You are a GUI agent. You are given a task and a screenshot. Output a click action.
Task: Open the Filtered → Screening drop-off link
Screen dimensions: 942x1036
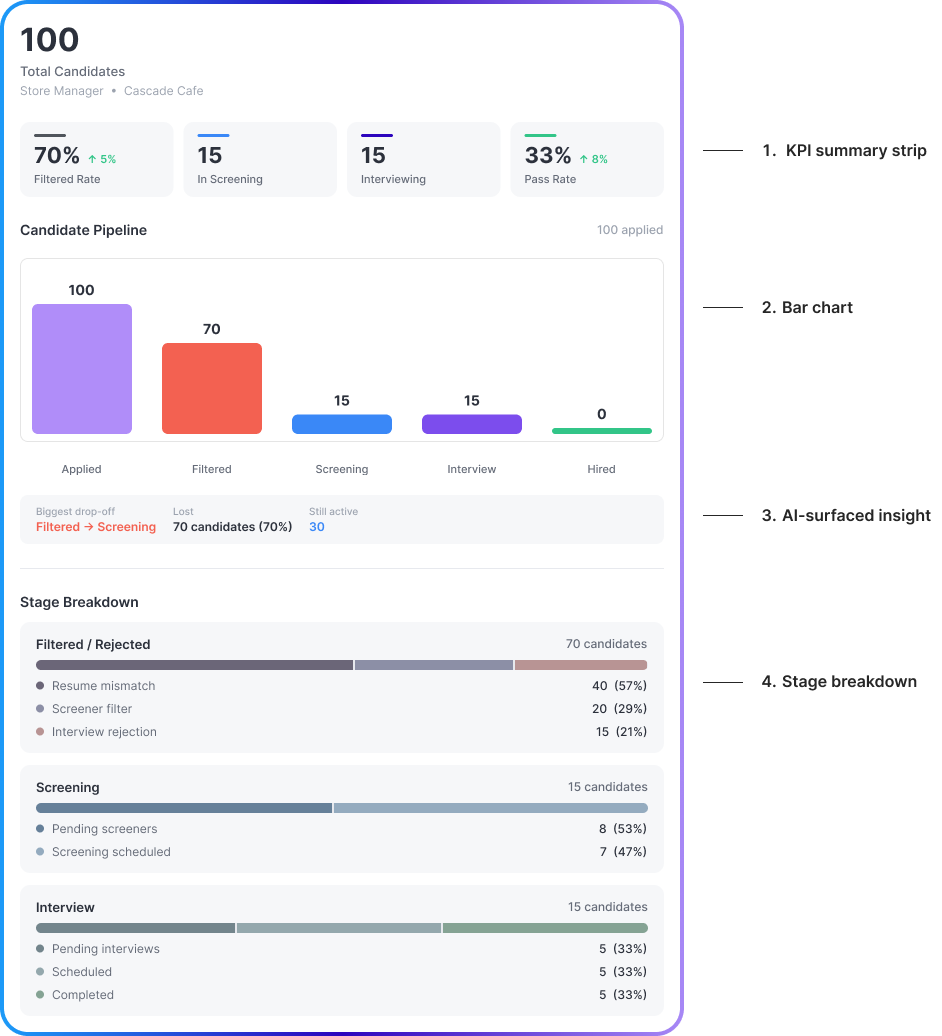click(96, 526)
